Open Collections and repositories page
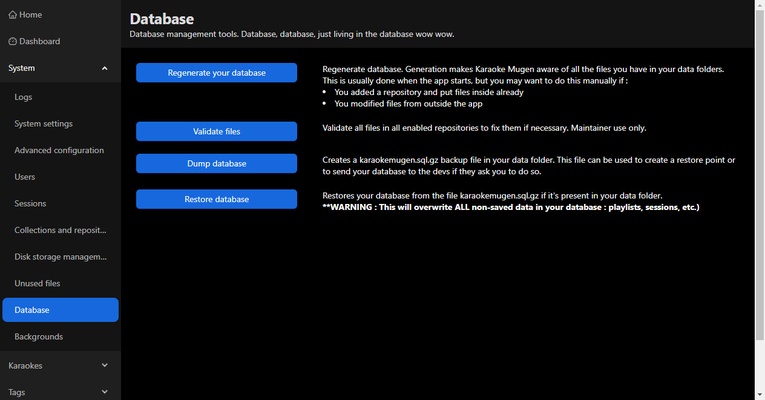The width and height of the screenshot is (765, 400). (x=60, y=230)
